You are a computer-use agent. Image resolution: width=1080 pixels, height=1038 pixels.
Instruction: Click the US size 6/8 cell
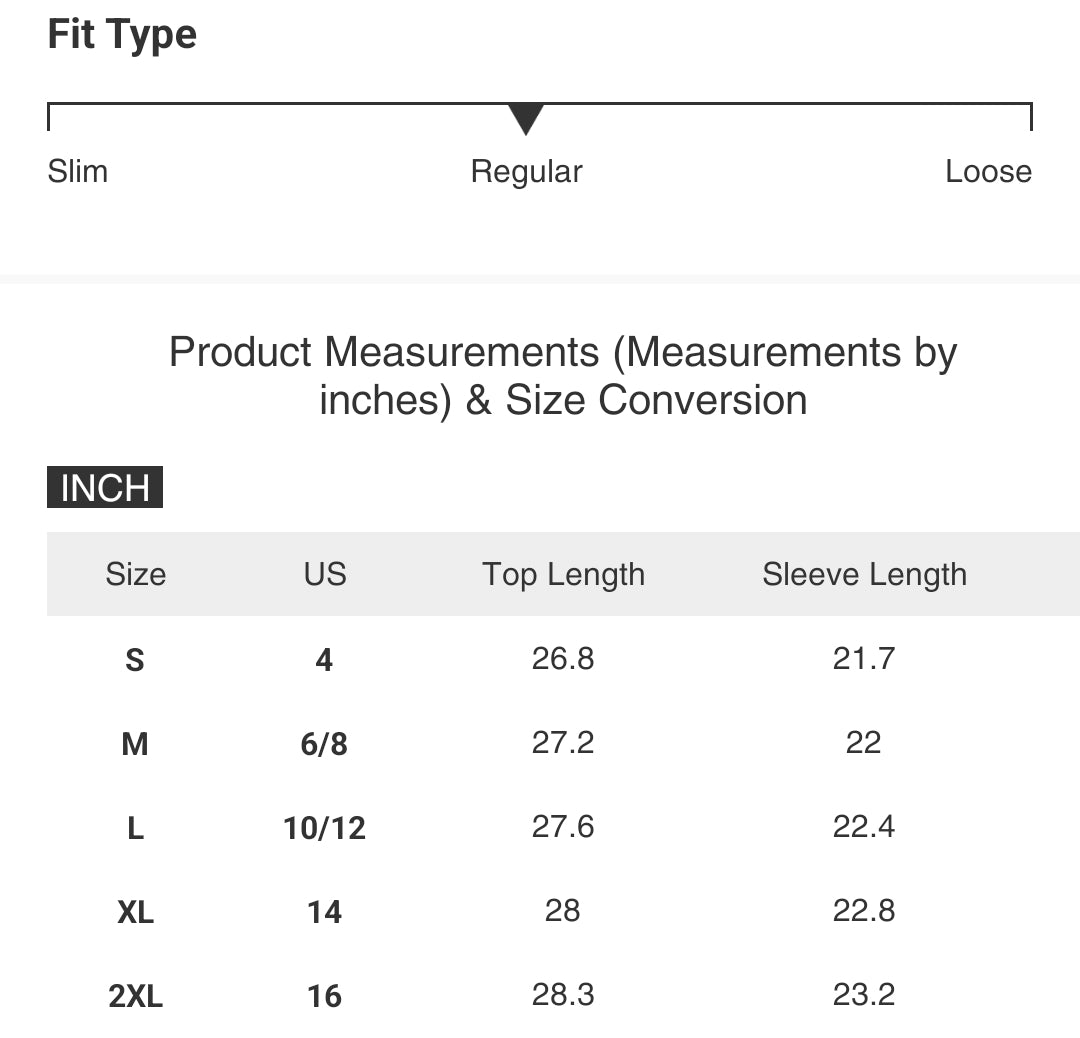coord(324,744)
